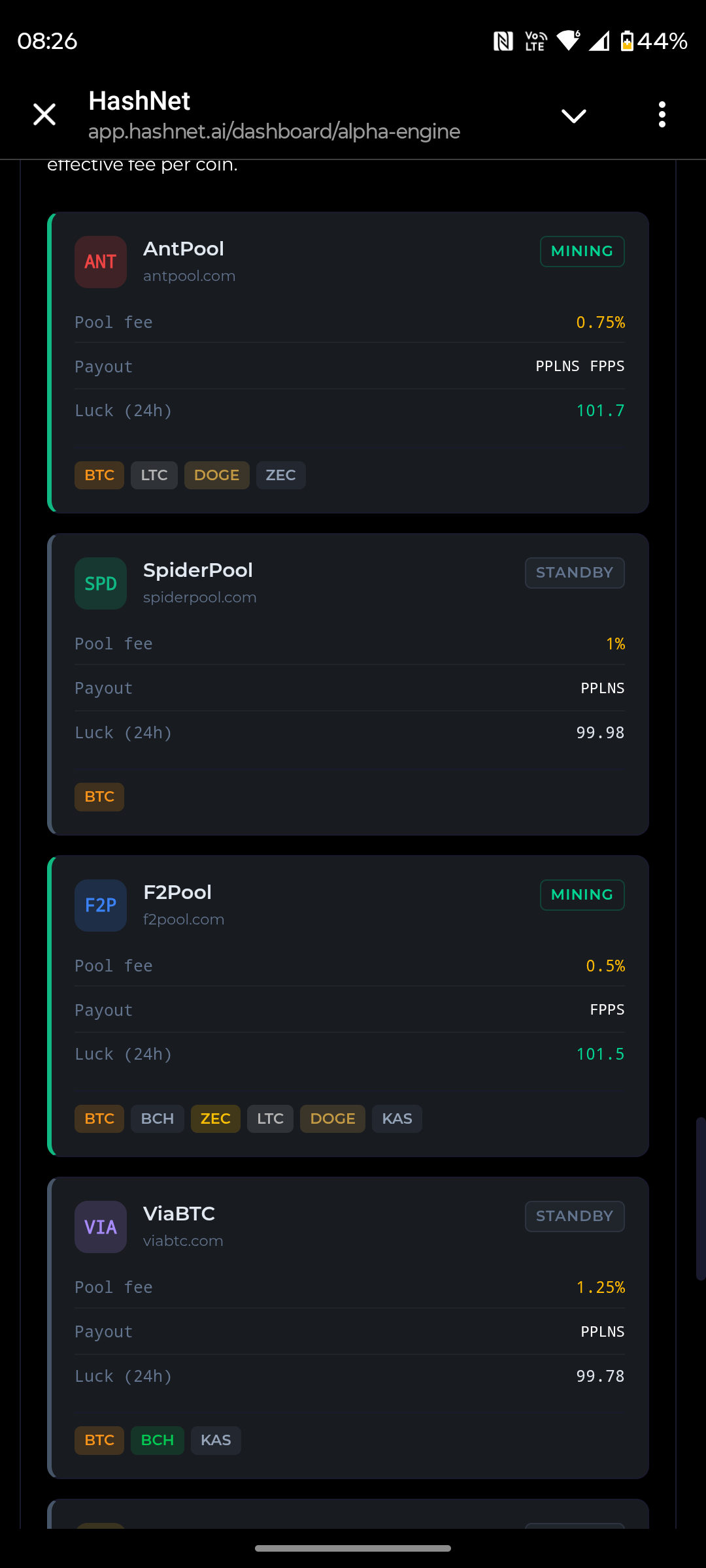Tap the app.hashnet.ai URL address text
The height and width of the screenshot is (1568, 706).
coord(274,132)
